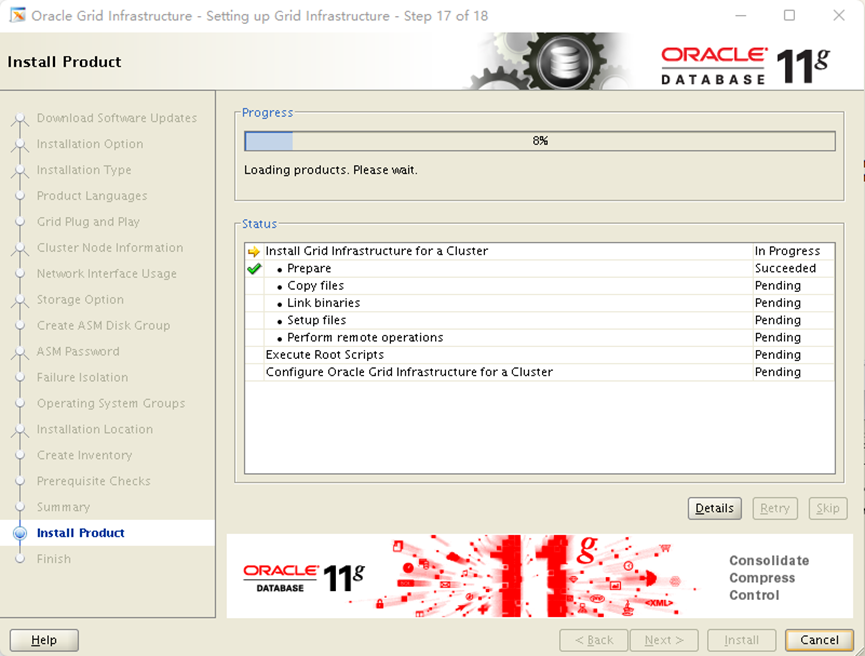The image size is (865, 656).
Task: Select the Summary step
Action: point(63,507)
